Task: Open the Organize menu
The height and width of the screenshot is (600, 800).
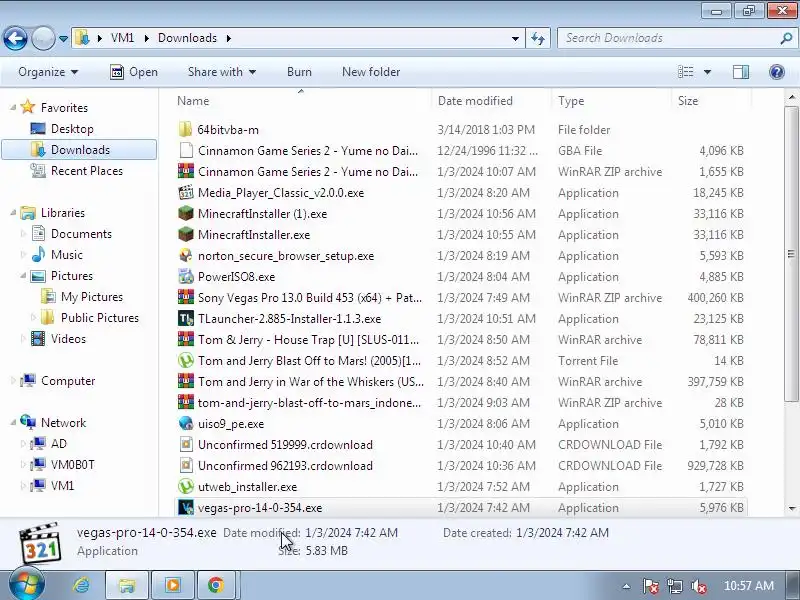Action: [x=48, y=72]
